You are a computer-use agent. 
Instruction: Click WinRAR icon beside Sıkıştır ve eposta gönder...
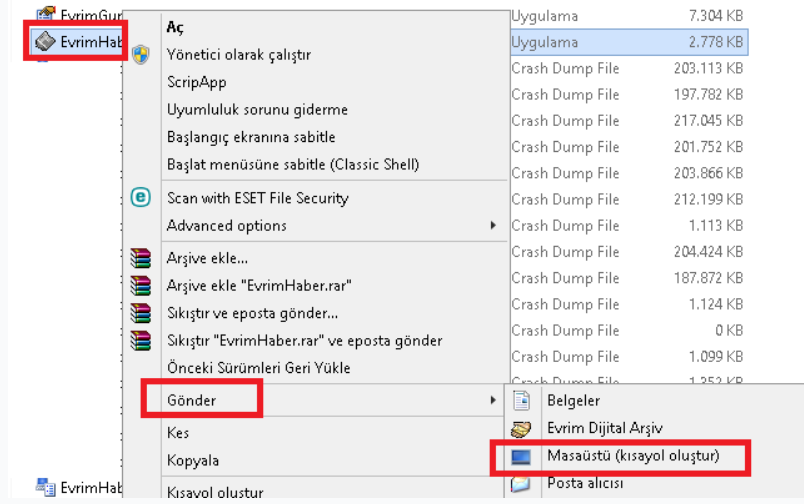tap(140, 313)
